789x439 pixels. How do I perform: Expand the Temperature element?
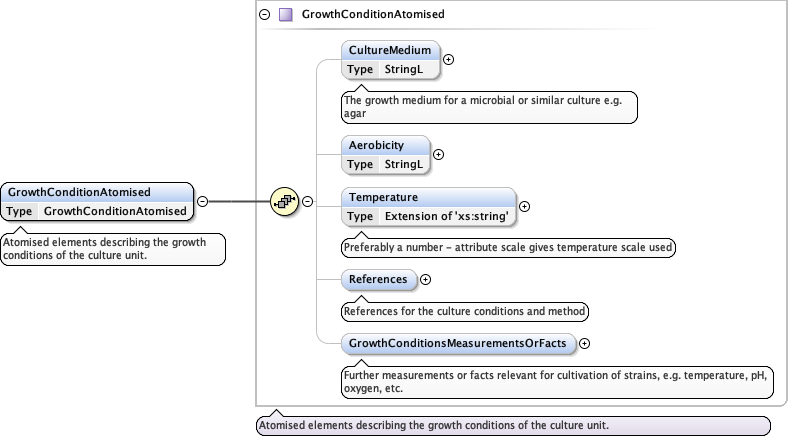click(x=525, y=206)
